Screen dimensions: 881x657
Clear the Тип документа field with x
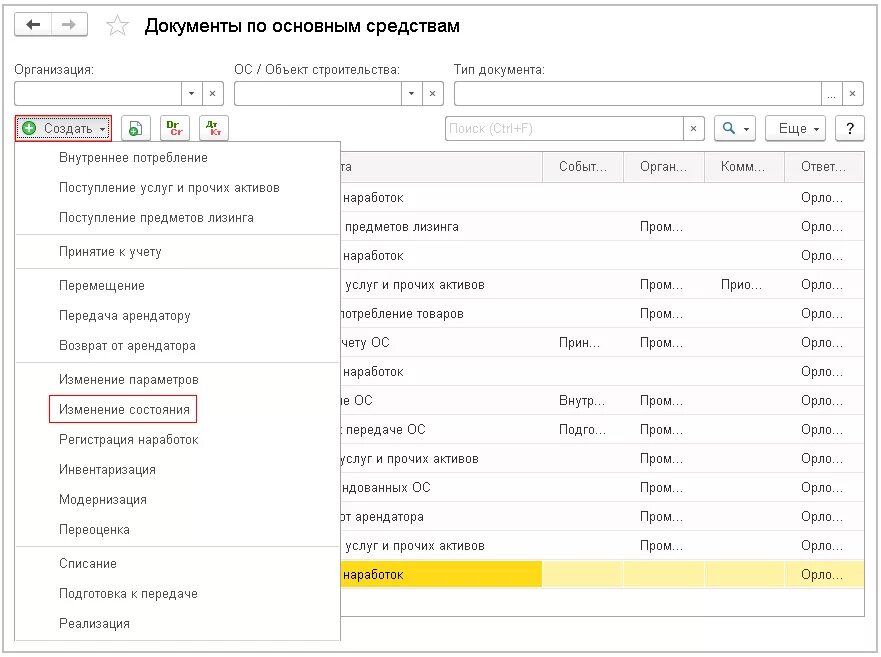tap(852, 93)
